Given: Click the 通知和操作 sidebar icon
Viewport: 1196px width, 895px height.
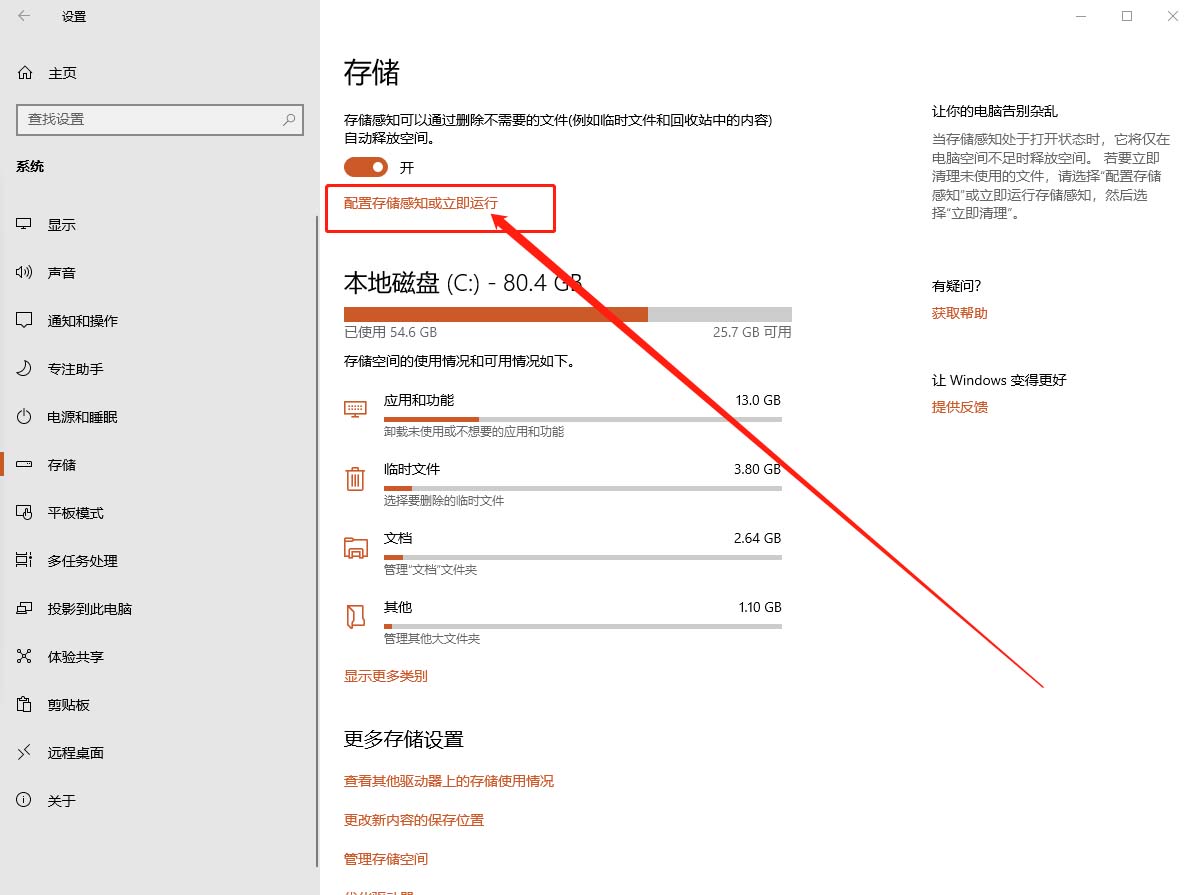Looking at the screenshot, I should tap(23, 320).
